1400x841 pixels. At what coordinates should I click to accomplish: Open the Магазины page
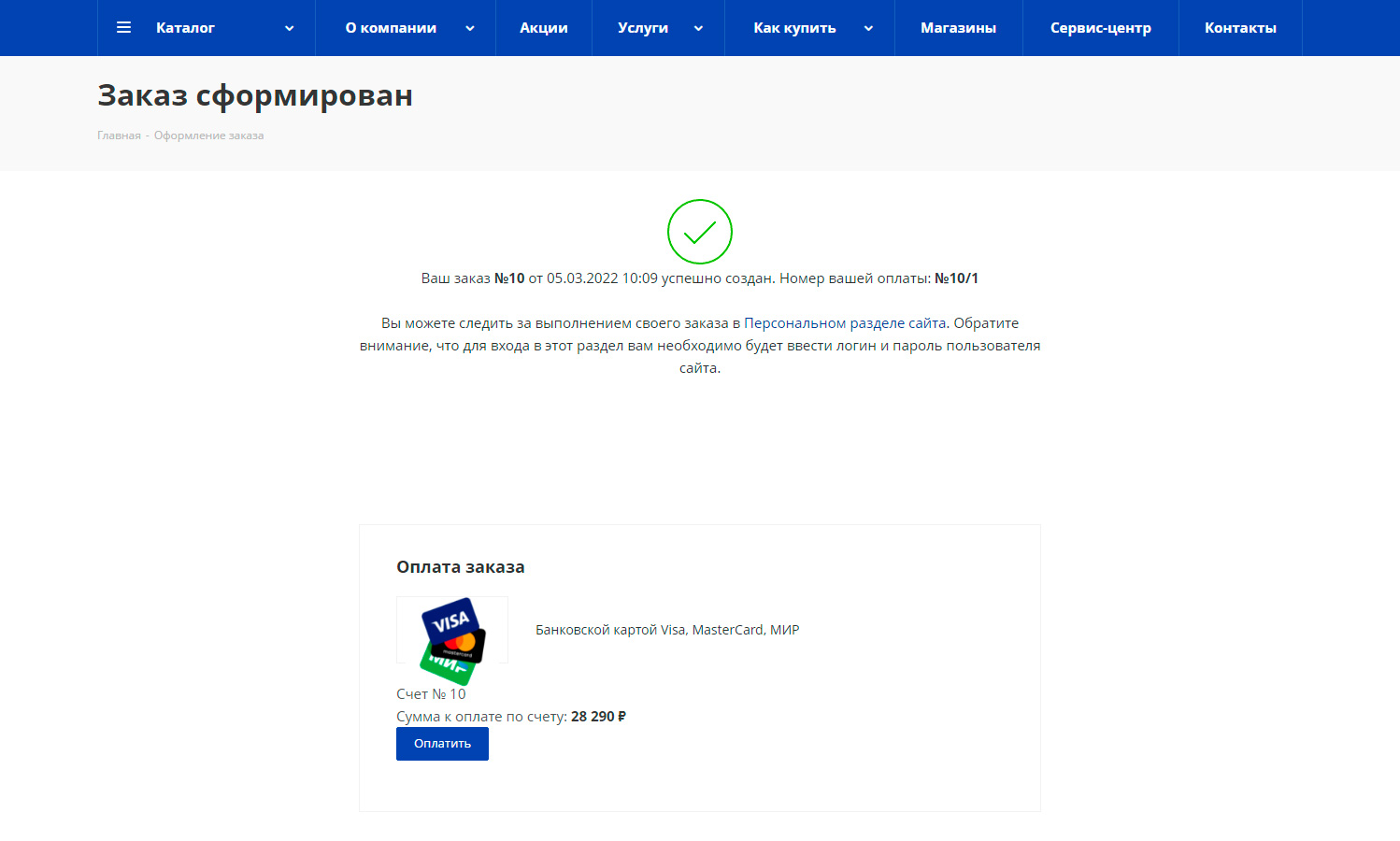pos(958,28)
